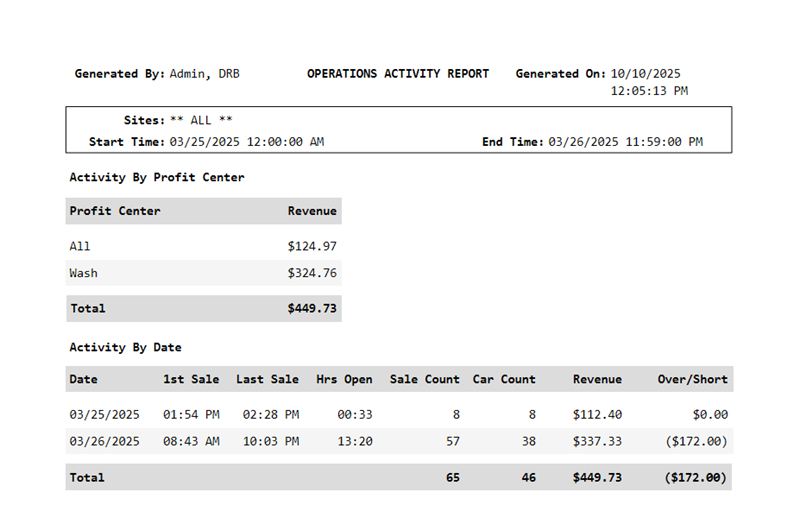
Task: Click the $124.97 revenue for All
Action: pyautogui.click(x=312, y=246)
